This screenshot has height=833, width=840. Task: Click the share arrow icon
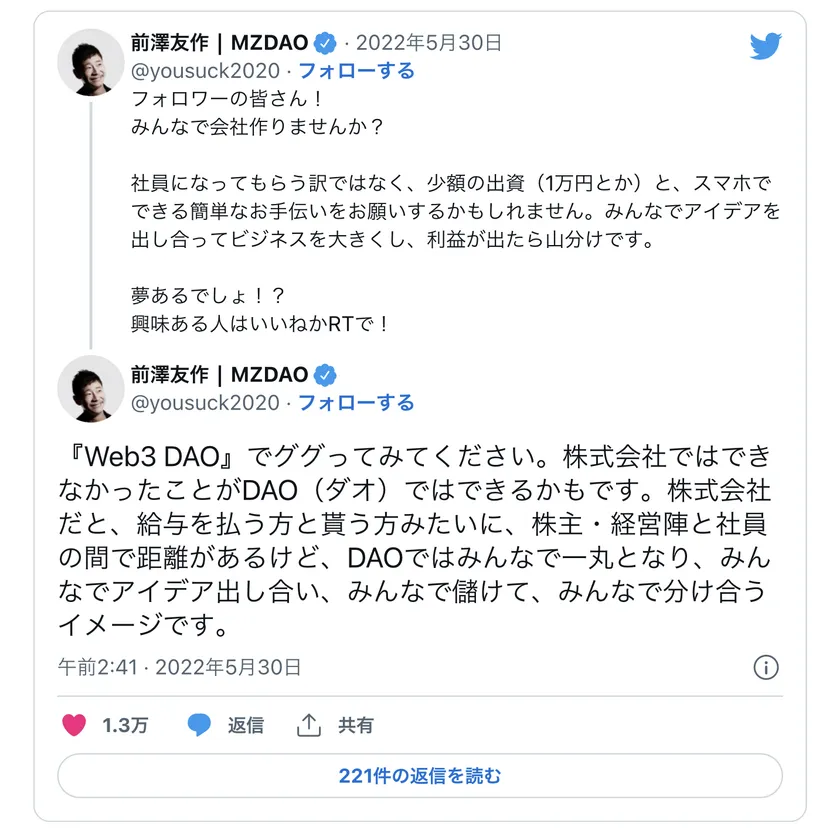[310, 725]
